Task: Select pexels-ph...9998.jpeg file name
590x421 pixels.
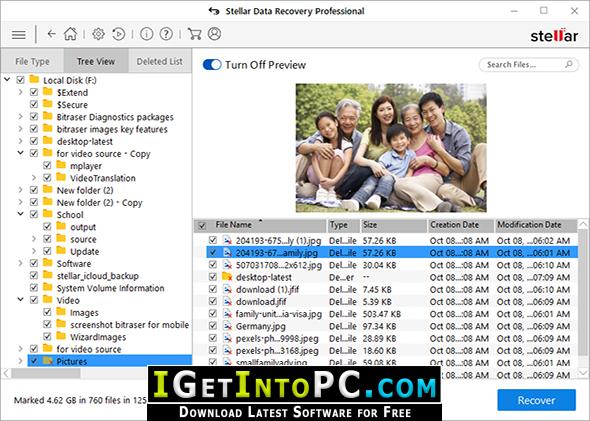Action: (x=277, y=339)
